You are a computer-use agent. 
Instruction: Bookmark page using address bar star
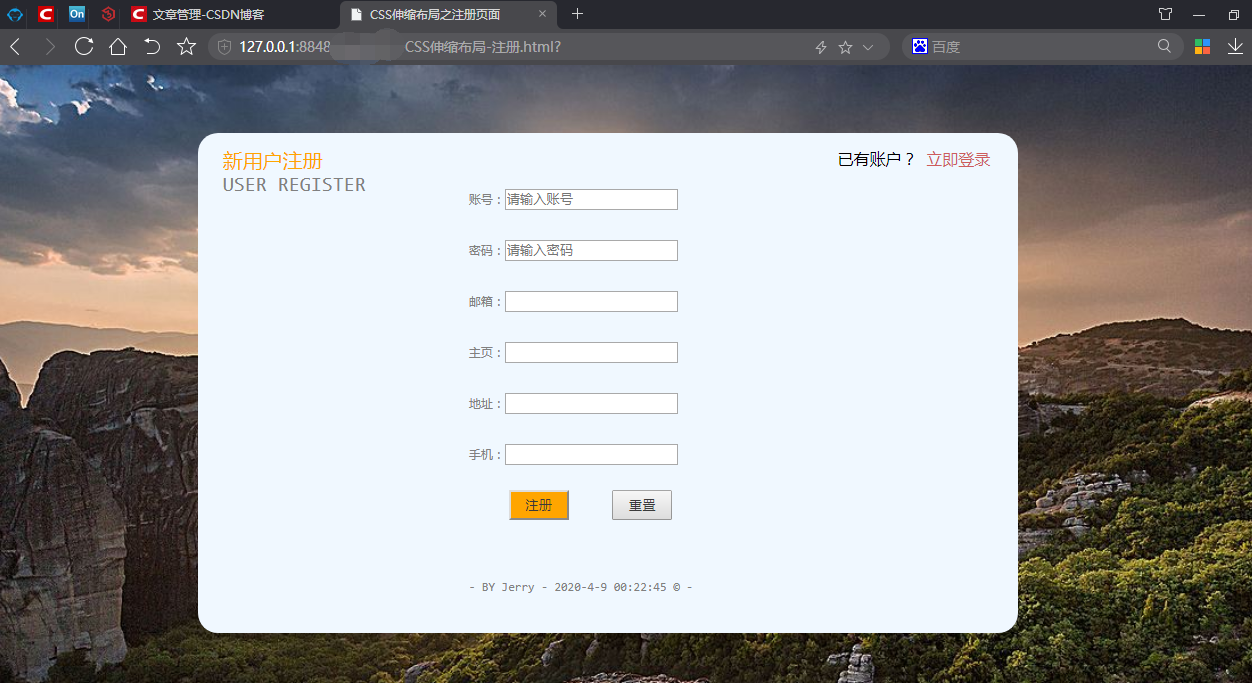pyautogui.click(x=843, y=46)
